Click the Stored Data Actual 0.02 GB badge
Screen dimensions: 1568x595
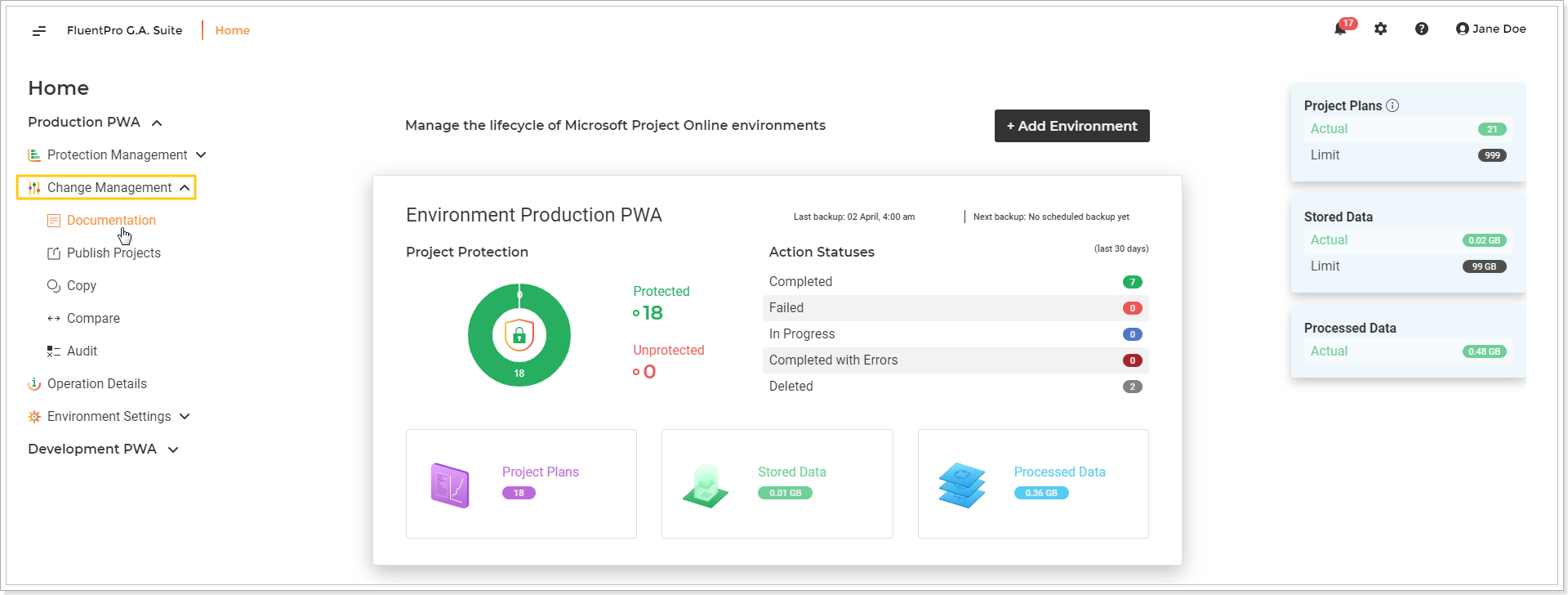[1484, 240]
